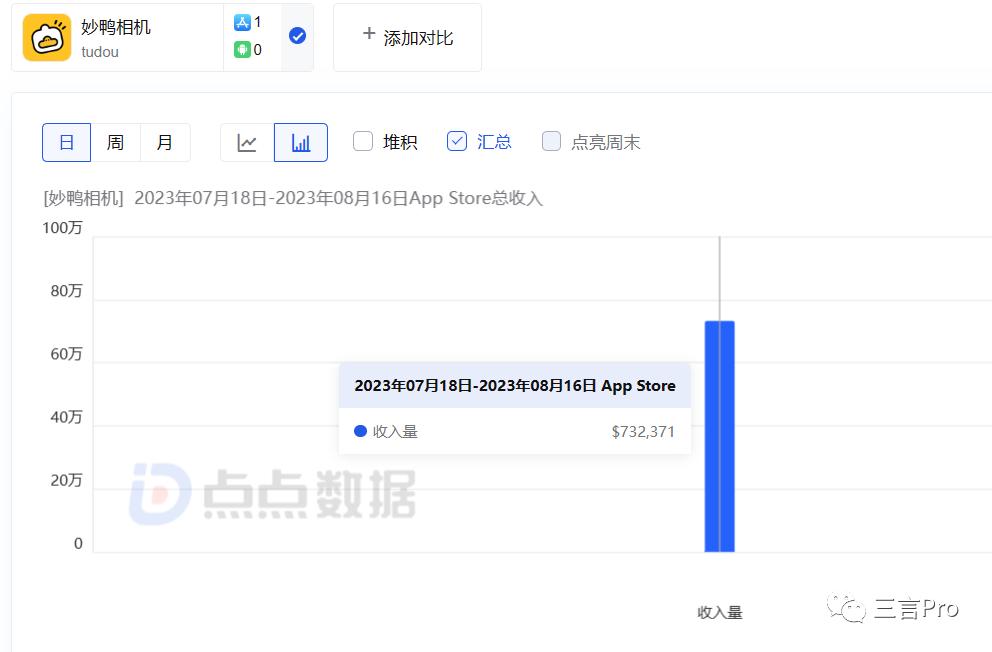
Task: Click the 80万 y-axis label
Action: (66, 291)
